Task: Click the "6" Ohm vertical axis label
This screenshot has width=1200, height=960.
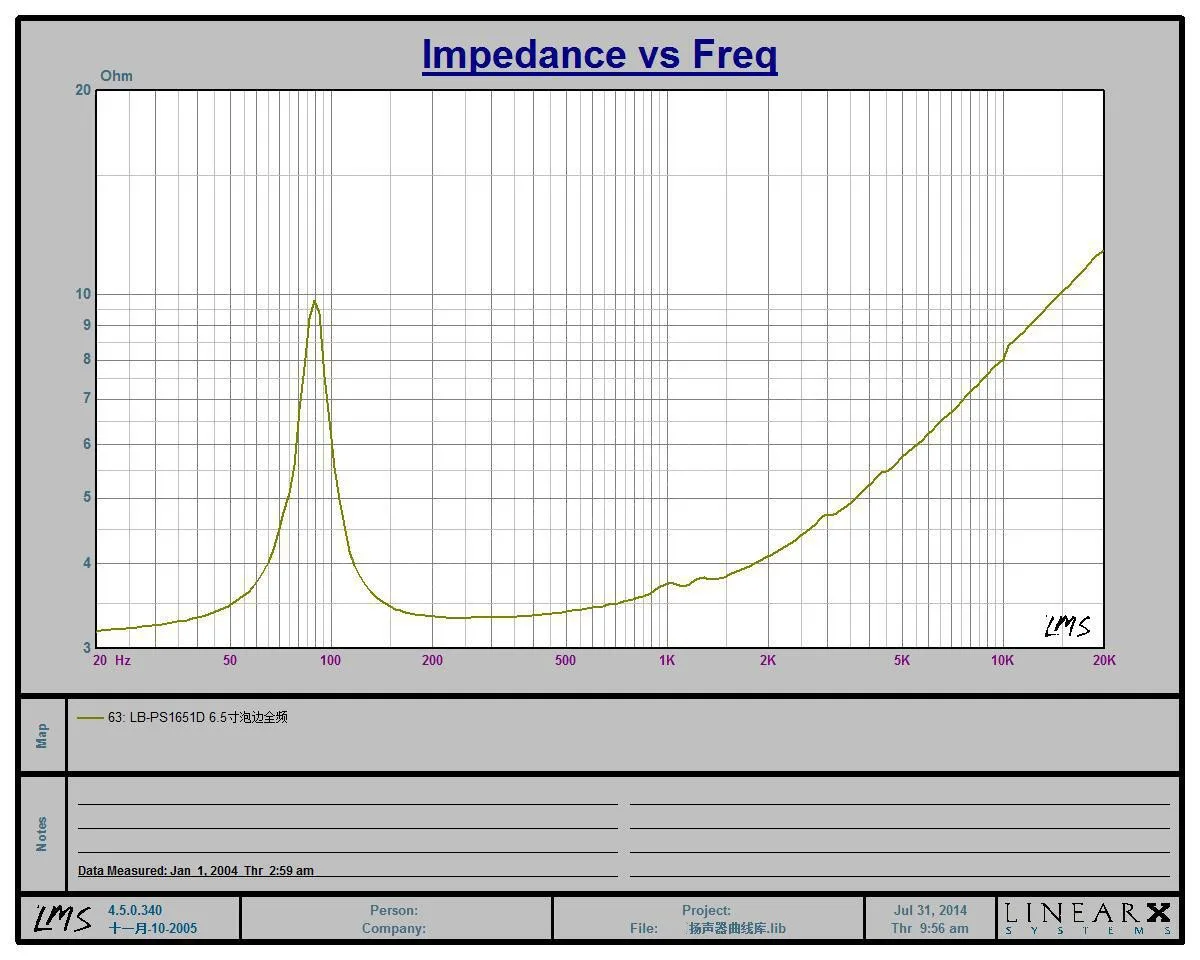Action: tap(87, 444)
